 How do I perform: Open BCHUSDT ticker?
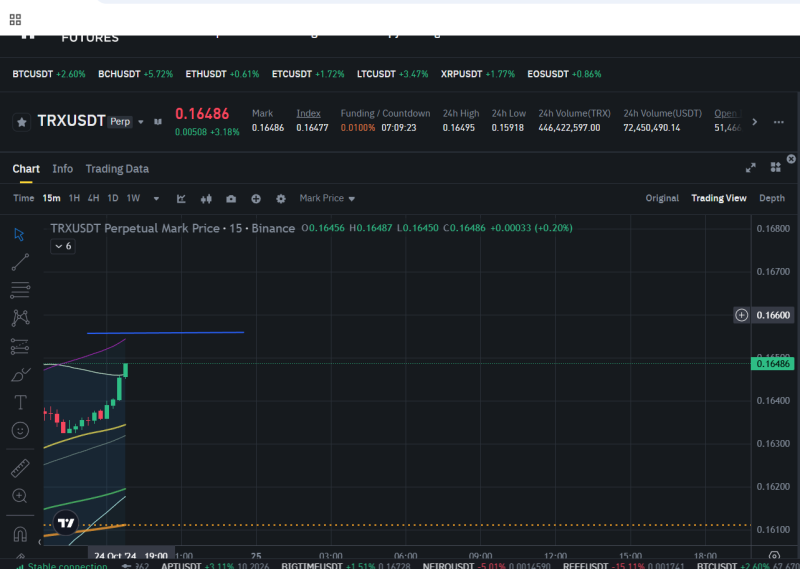click(x=135, y=74)
